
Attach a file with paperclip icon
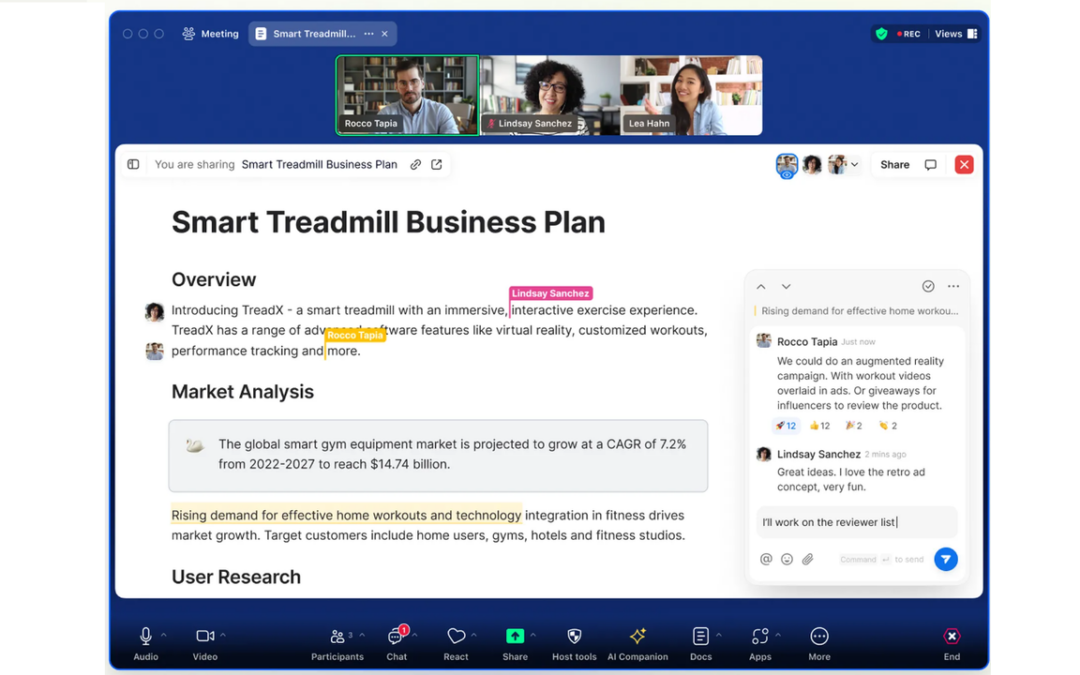pos(808,559)
